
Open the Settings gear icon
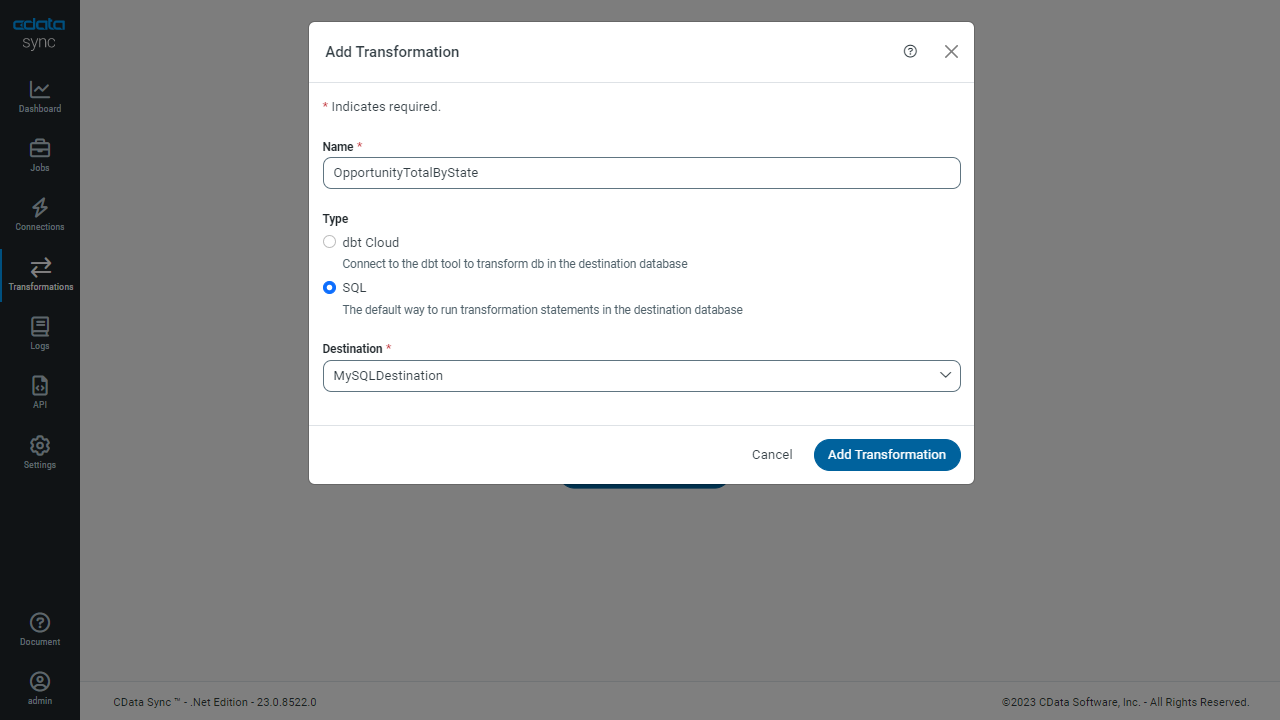point(40,445)
